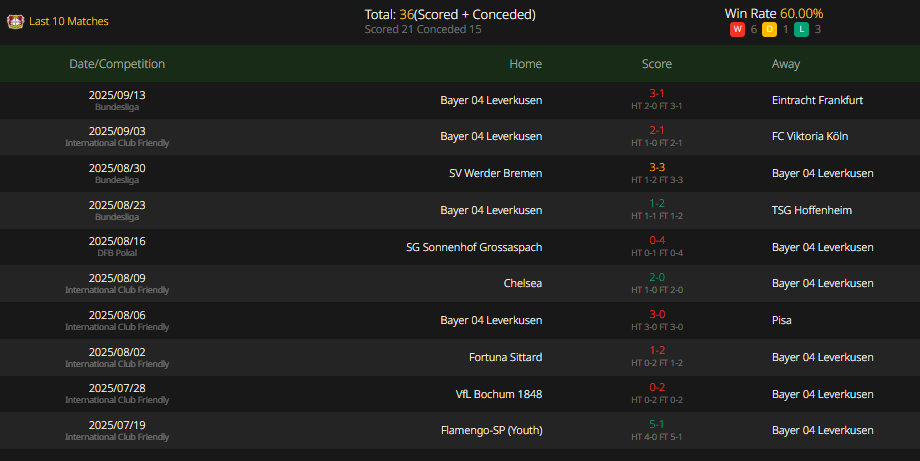Click the Bayer Leverkusen club logo icon
The image size is (920, 461).
tap(15, 21)
